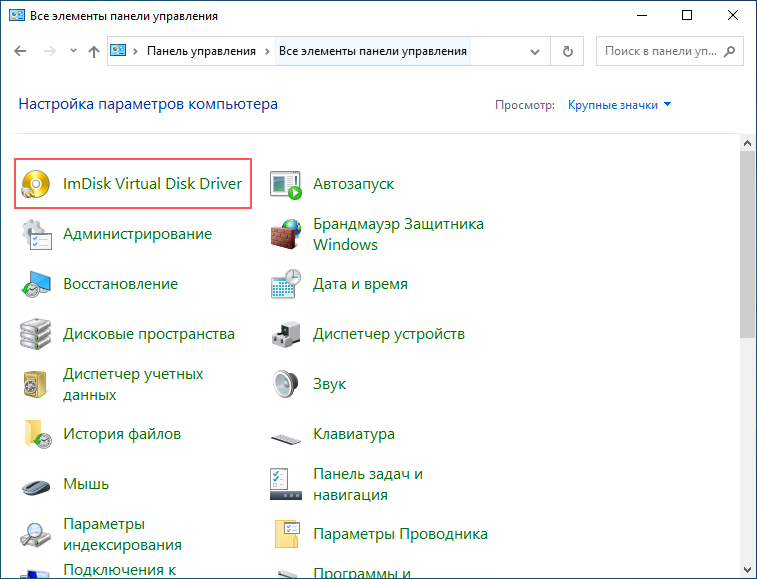Open the Администрирование gear icon
This screenshot has width=757, height=579.
click(x=36, y=234)
